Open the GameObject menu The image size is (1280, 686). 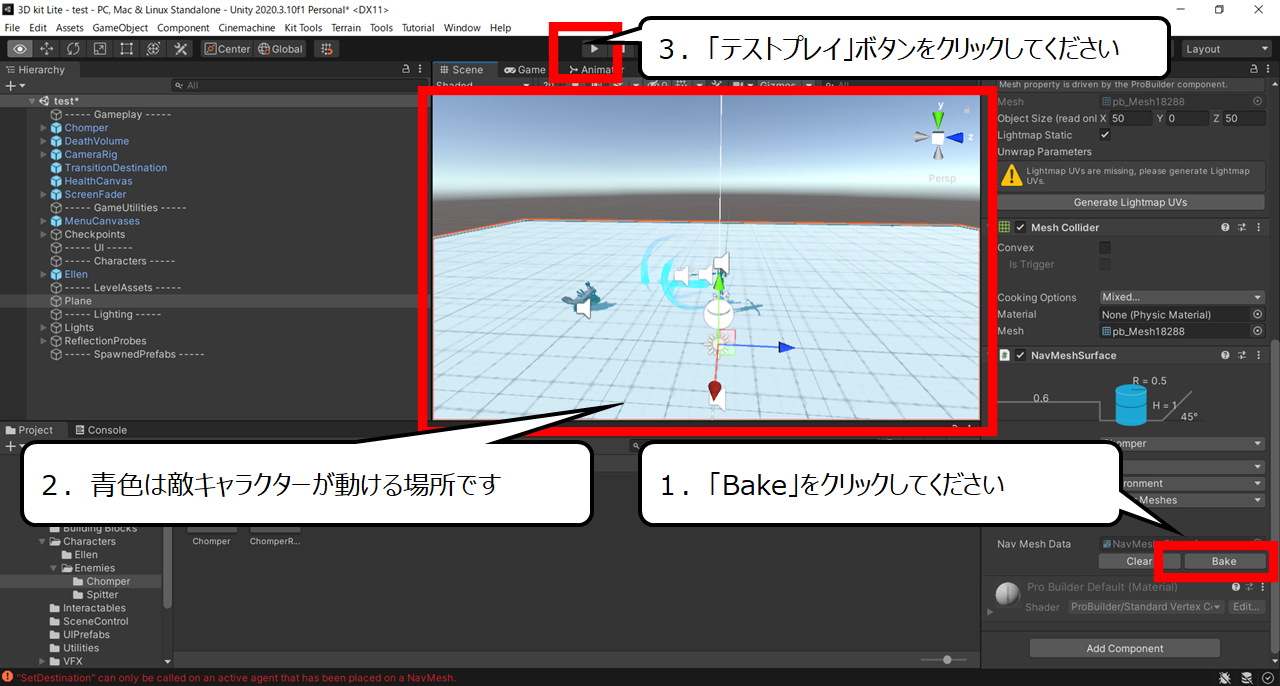click(120, 28)
